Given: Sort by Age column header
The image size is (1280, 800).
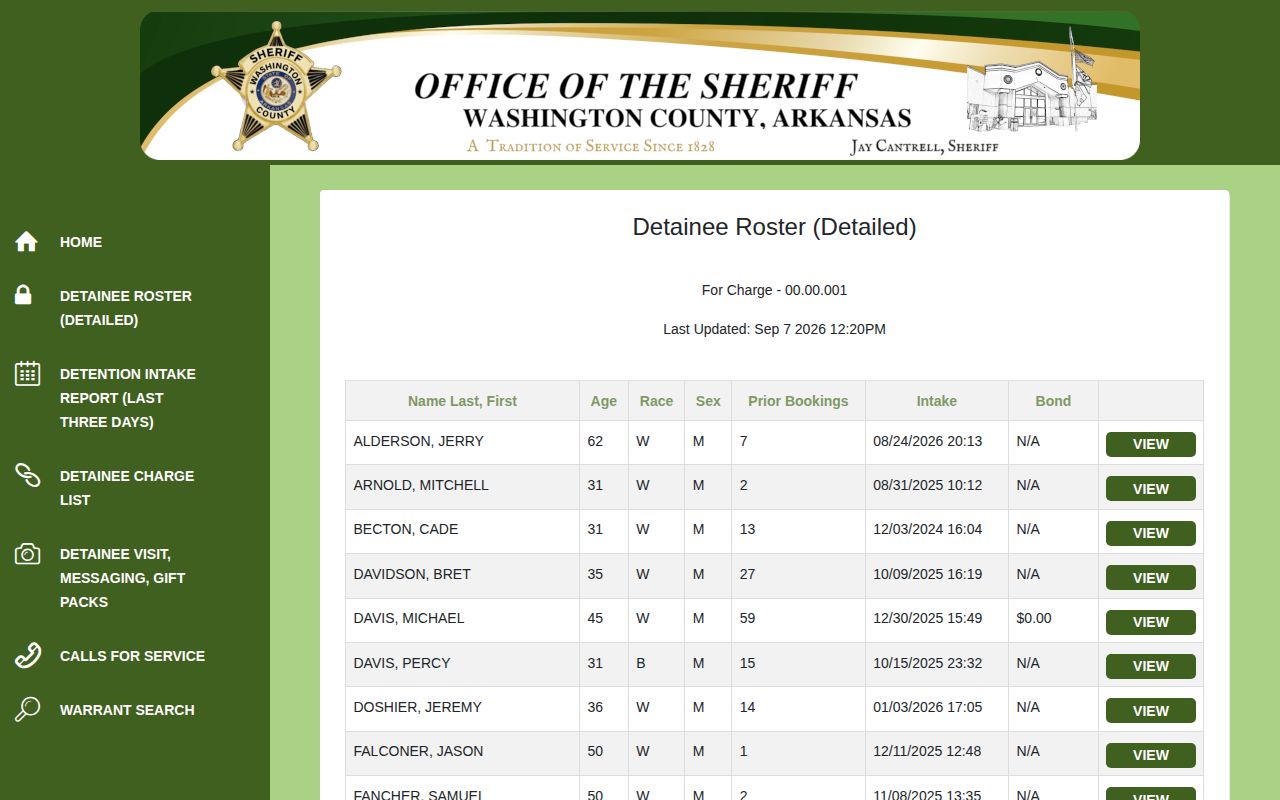Looking at the screenshot, I should coord(603,401).
